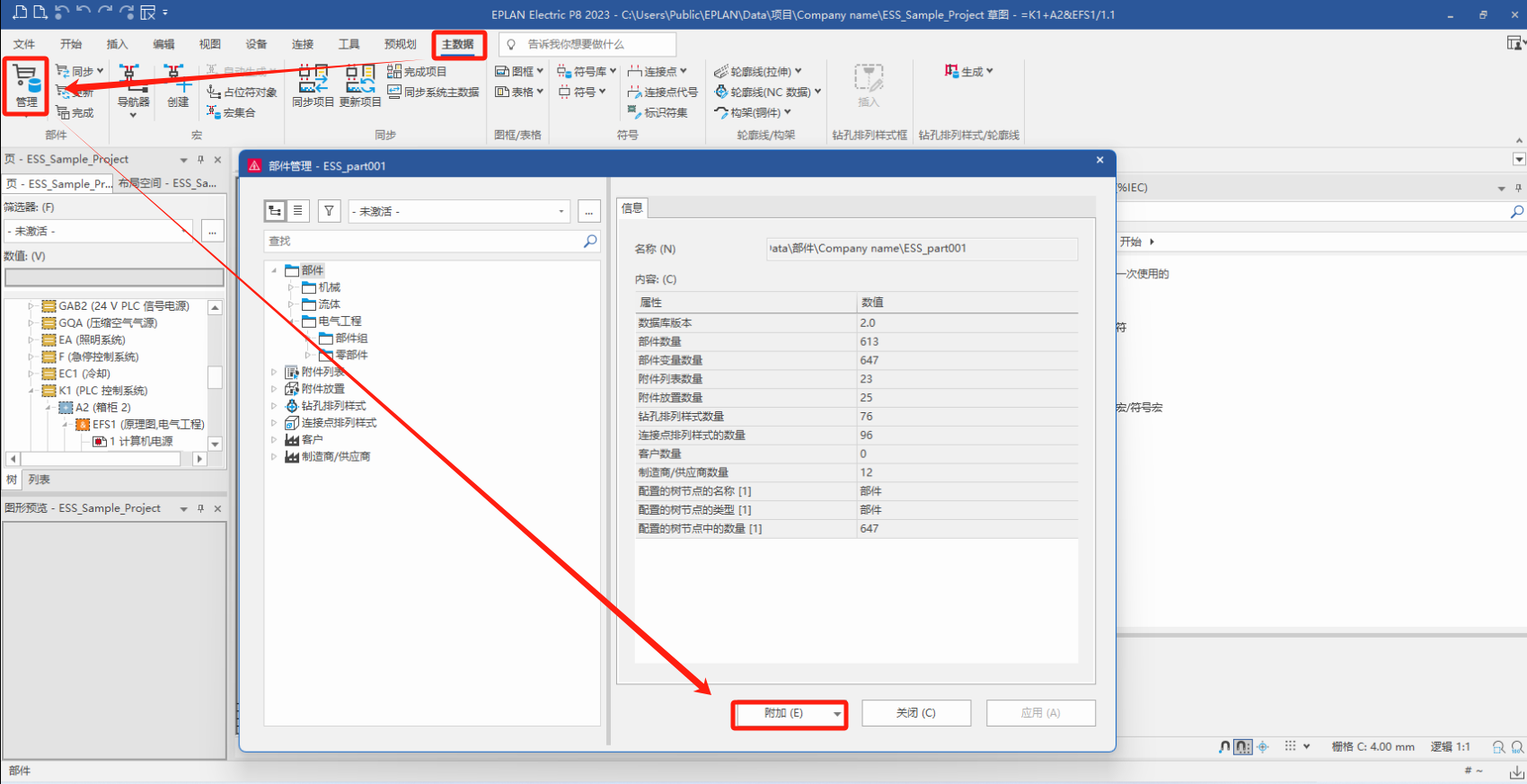Click the 告诉我你想要做什么 search box
Viewport: 1527px width, 784px height.
click(587, 44)
